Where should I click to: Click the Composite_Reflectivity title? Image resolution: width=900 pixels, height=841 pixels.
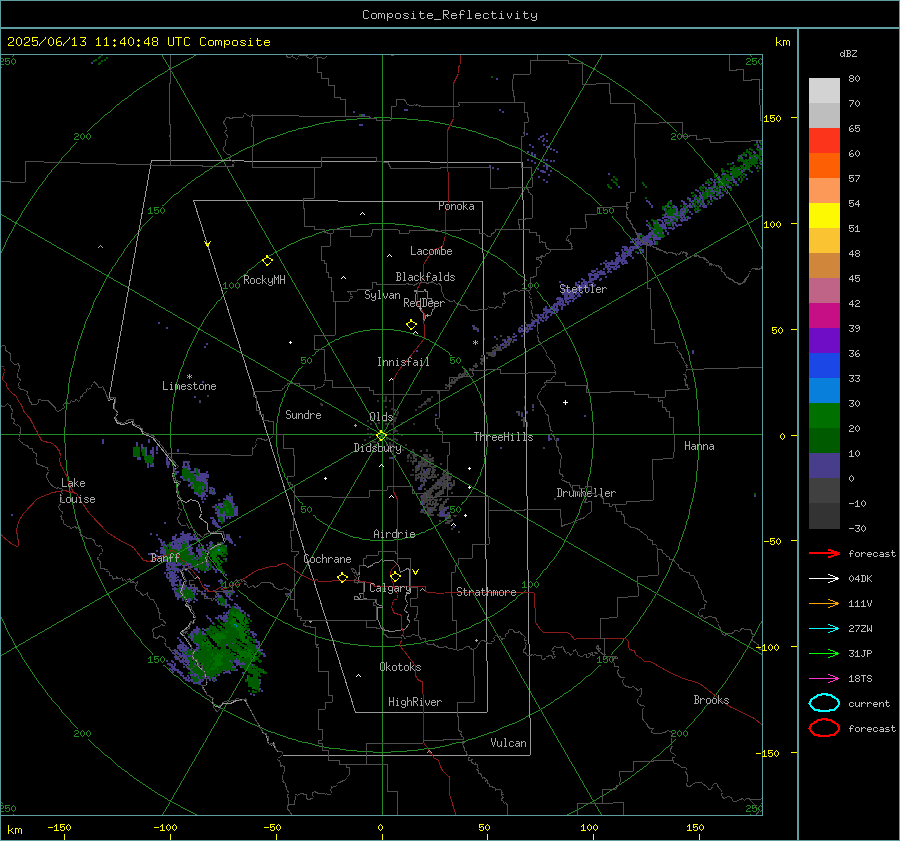click(x=450, y=15)
